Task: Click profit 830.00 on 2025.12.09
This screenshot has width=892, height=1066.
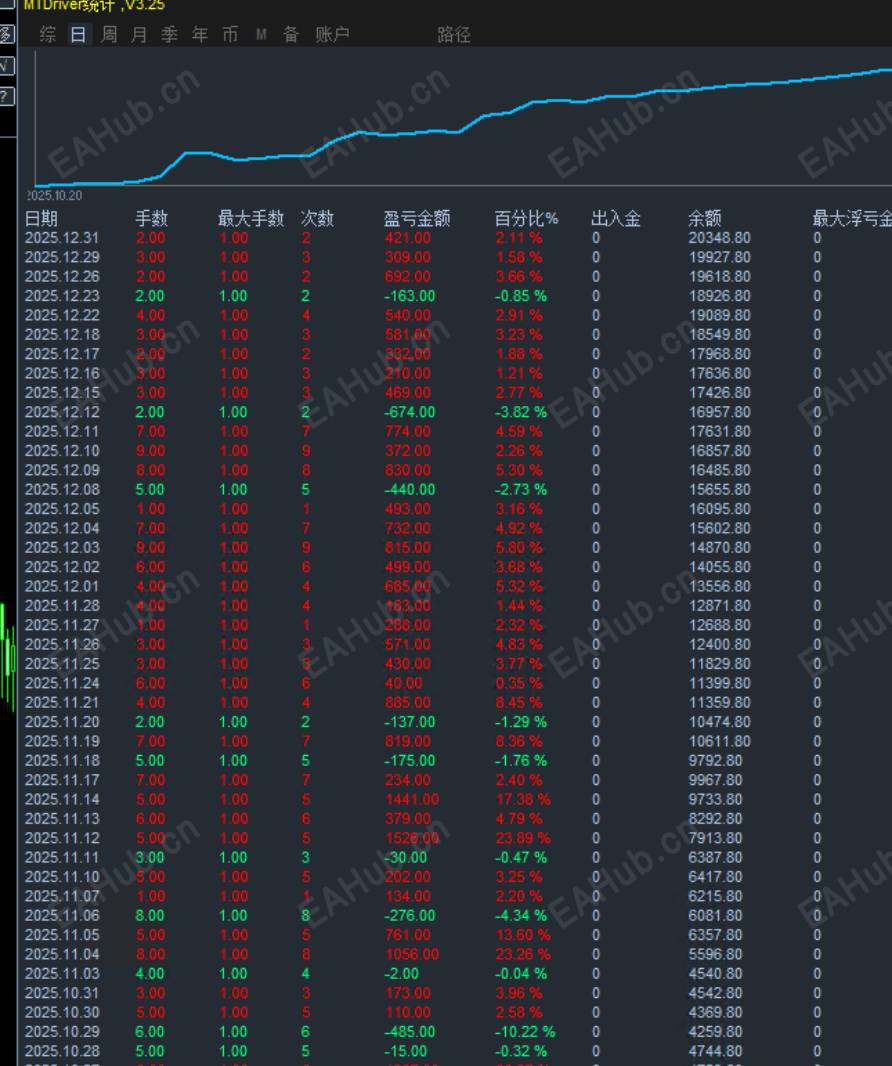Action: 408,470
